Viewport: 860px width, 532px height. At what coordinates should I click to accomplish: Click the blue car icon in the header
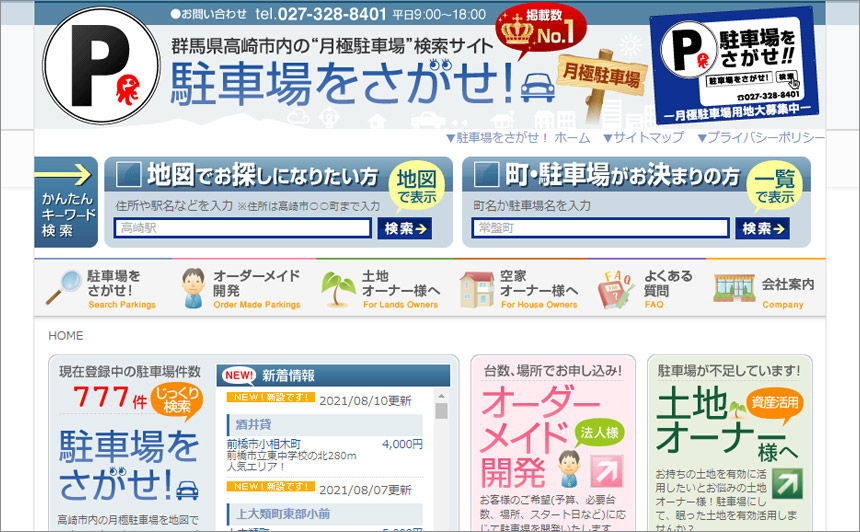tap(538, 88)
